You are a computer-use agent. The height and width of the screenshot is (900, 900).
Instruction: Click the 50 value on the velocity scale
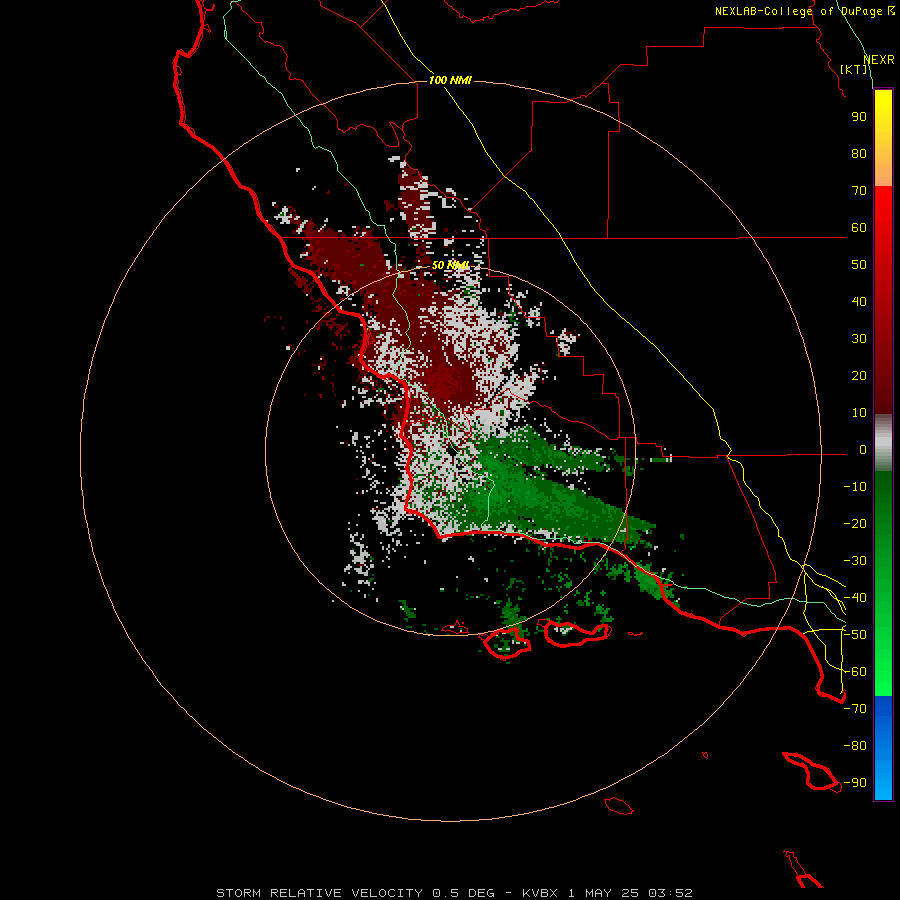point(859,265)
